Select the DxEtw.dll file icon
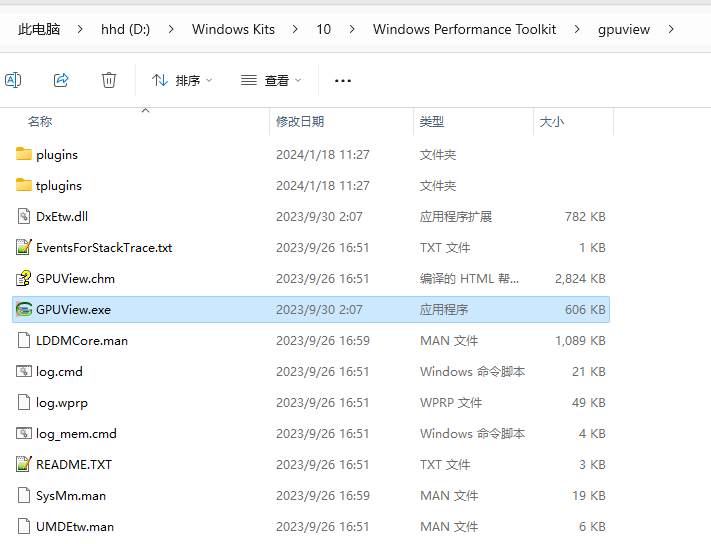 click(24, 216)
